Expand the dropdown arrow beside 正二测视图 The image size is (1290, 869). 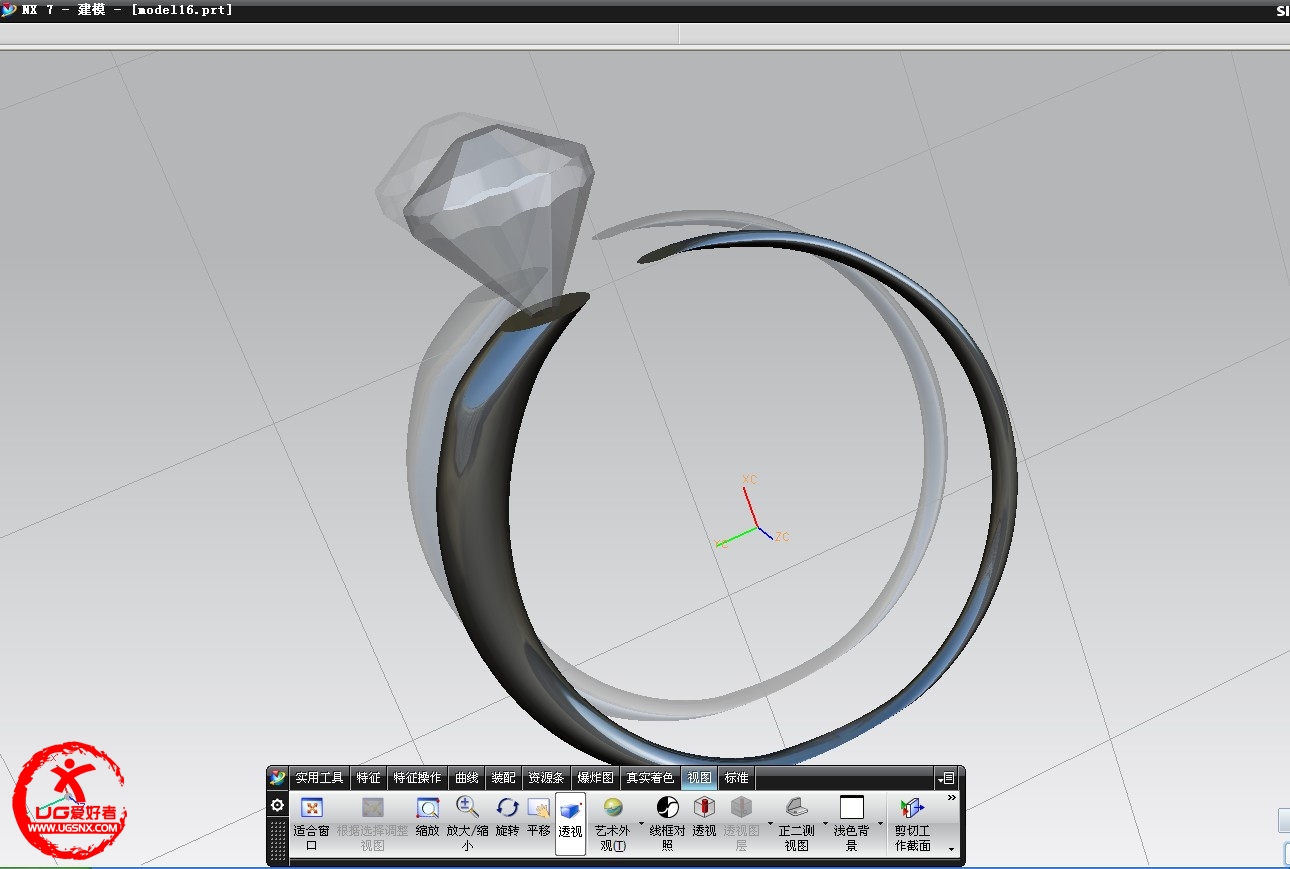[825, 825]
